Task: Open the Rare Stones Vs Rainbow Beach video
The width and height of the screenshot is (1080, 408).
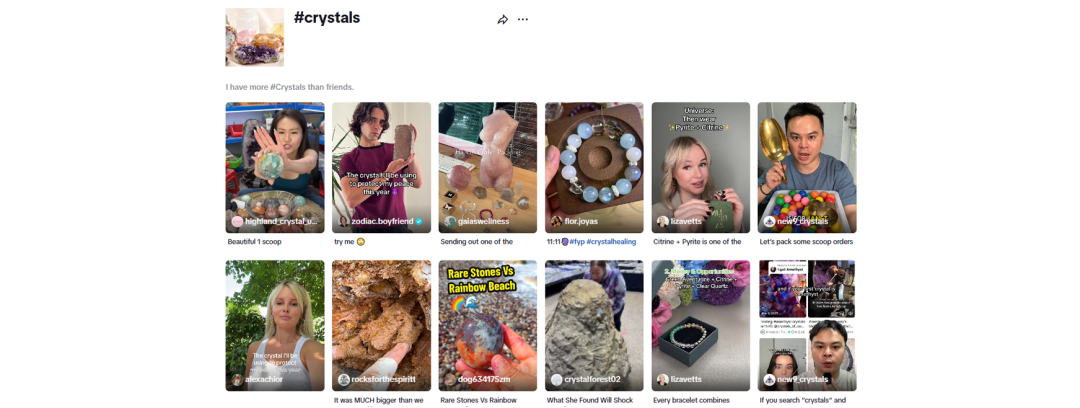Action: point(488,325)
